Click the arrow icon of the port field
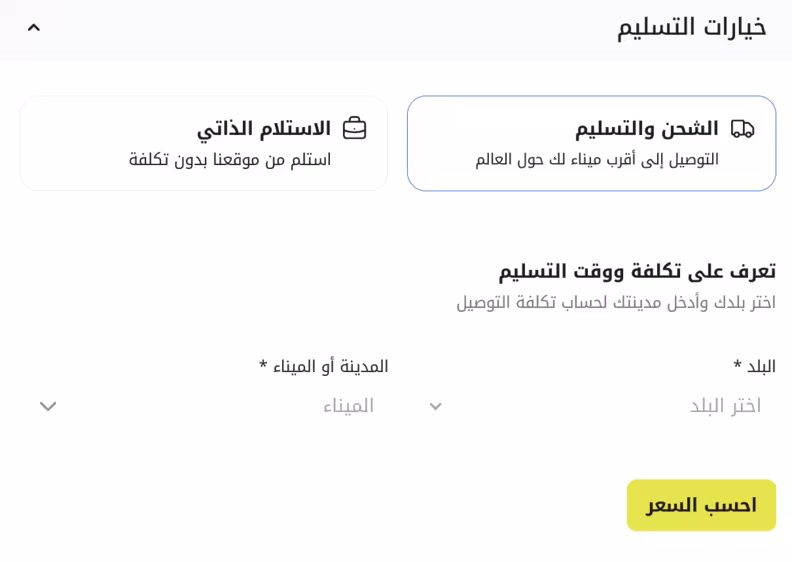Image resolution: width=792 pixels, height=562 pixels. click(48, 407)
